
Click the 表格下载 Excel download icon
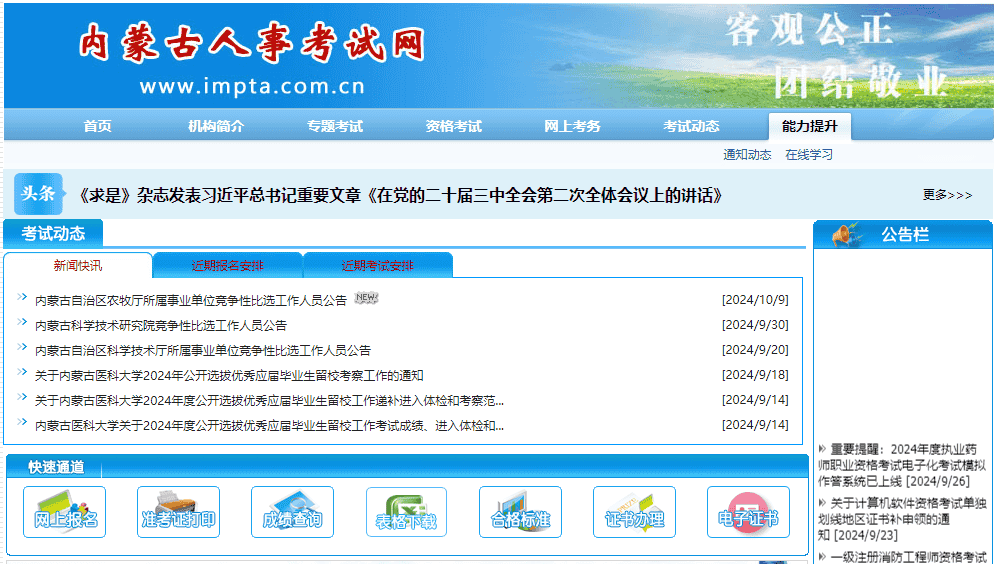(406, 512)
